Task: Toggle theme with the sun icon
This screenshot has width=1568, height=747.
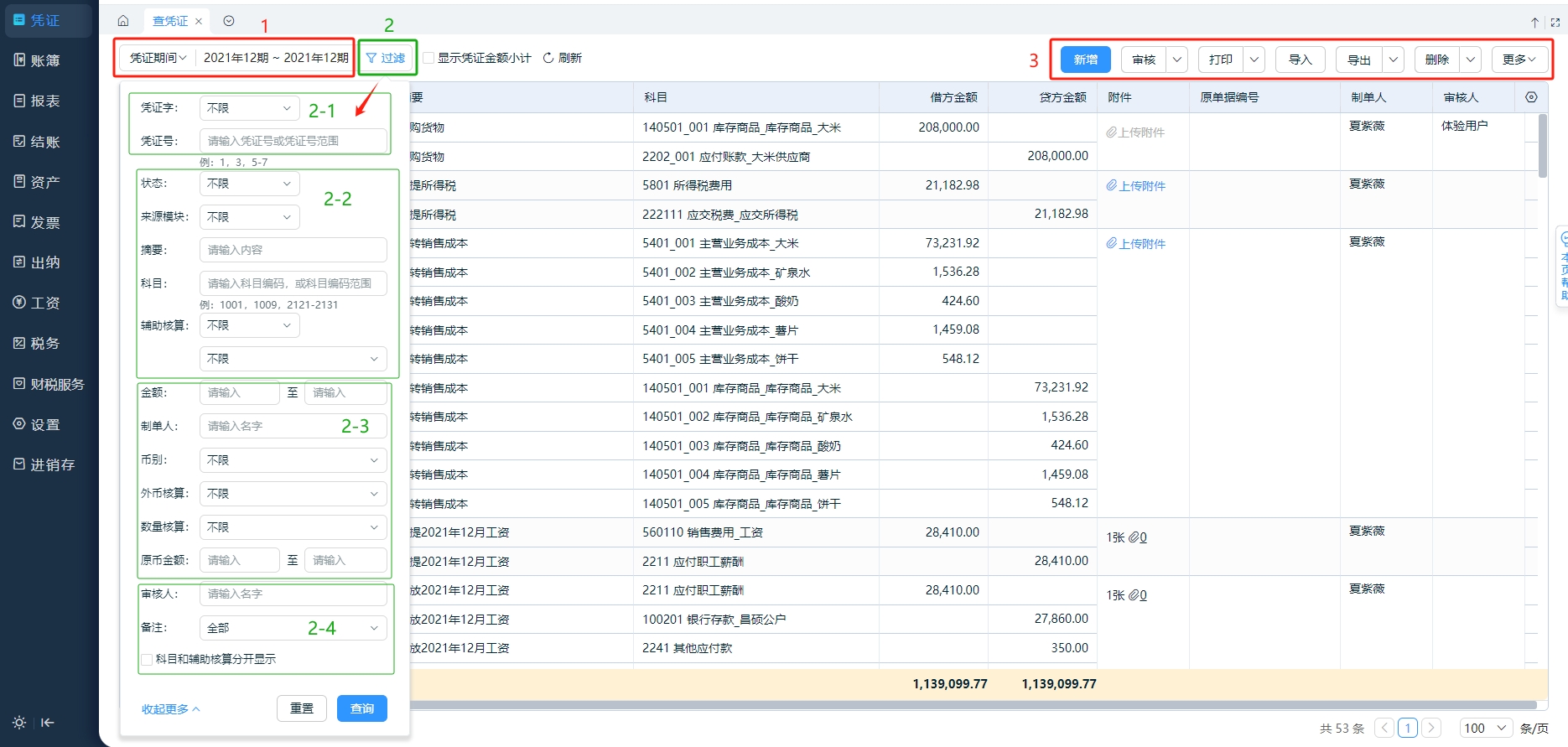Action: (19, 723)
